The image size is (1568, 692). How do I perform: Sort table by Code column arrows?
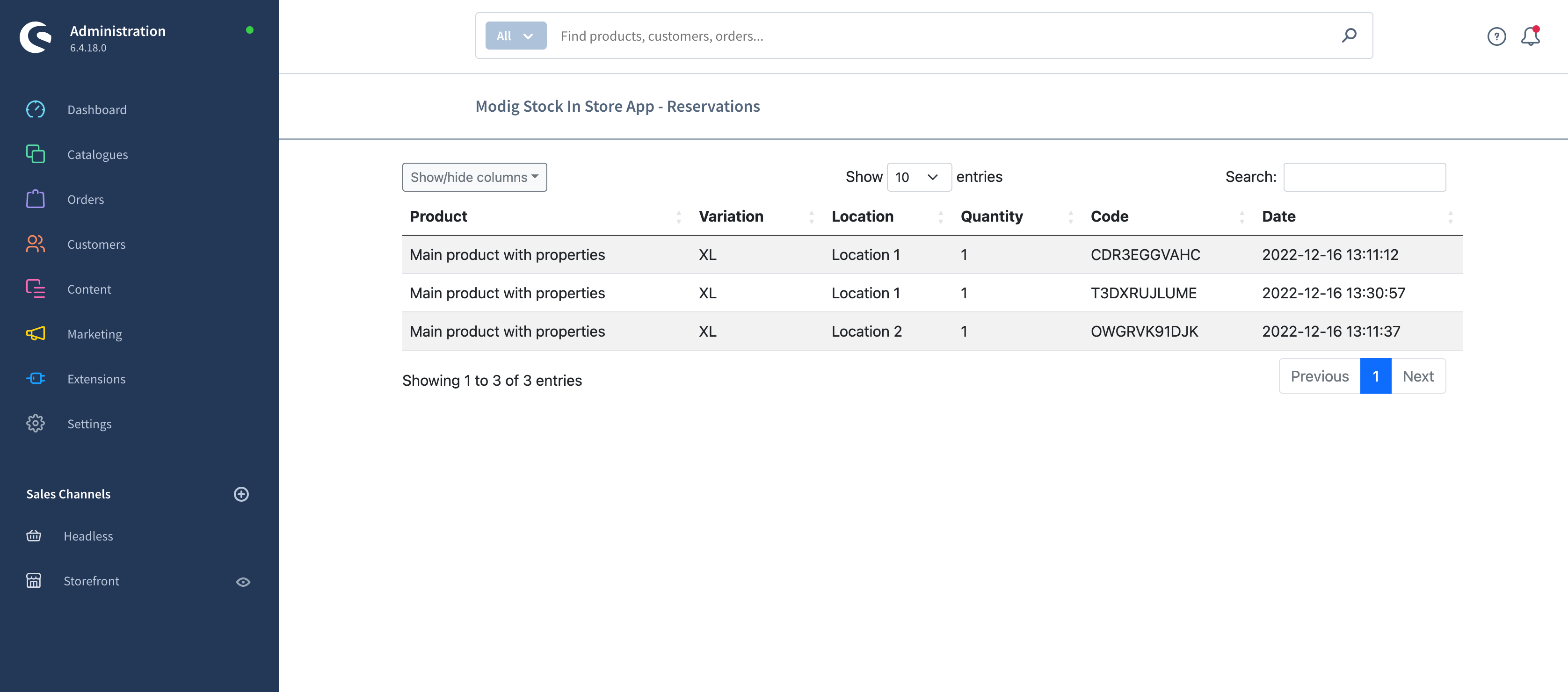pos(1242,216)
